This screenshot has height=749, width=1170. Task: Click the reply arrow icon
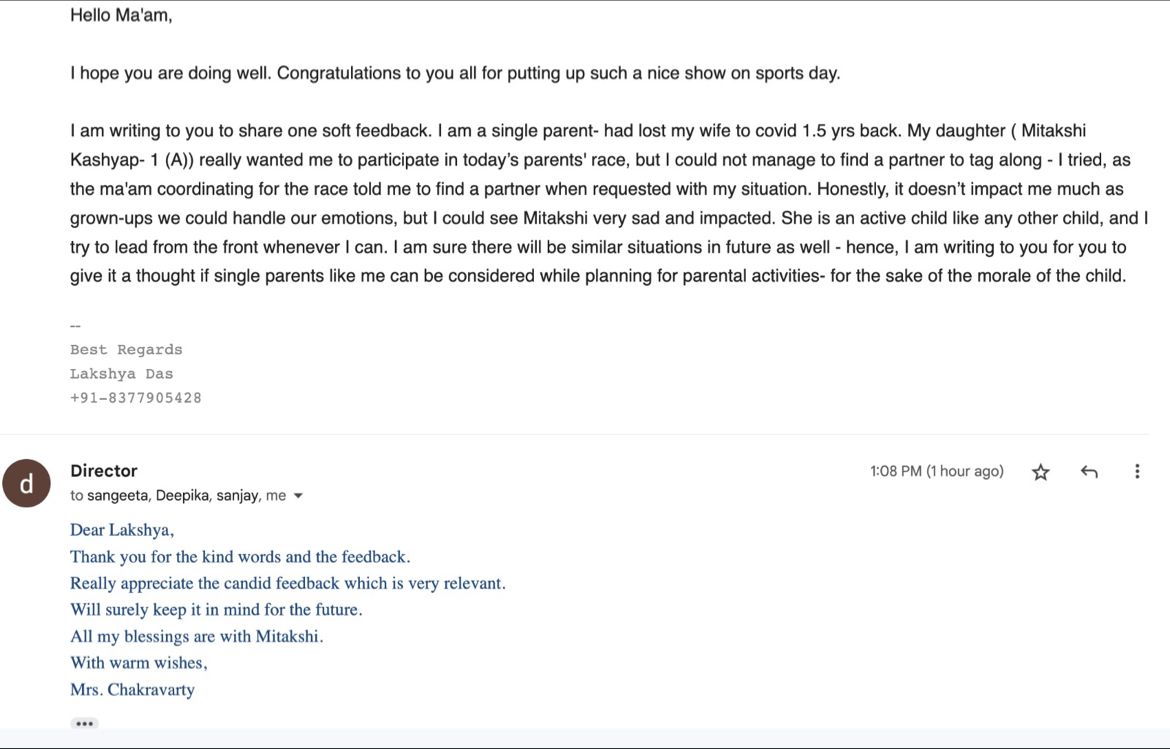pos(1089,471)
